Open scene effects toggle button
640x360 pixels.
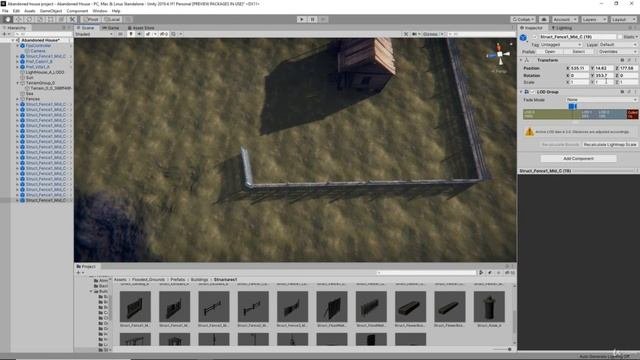148,34
